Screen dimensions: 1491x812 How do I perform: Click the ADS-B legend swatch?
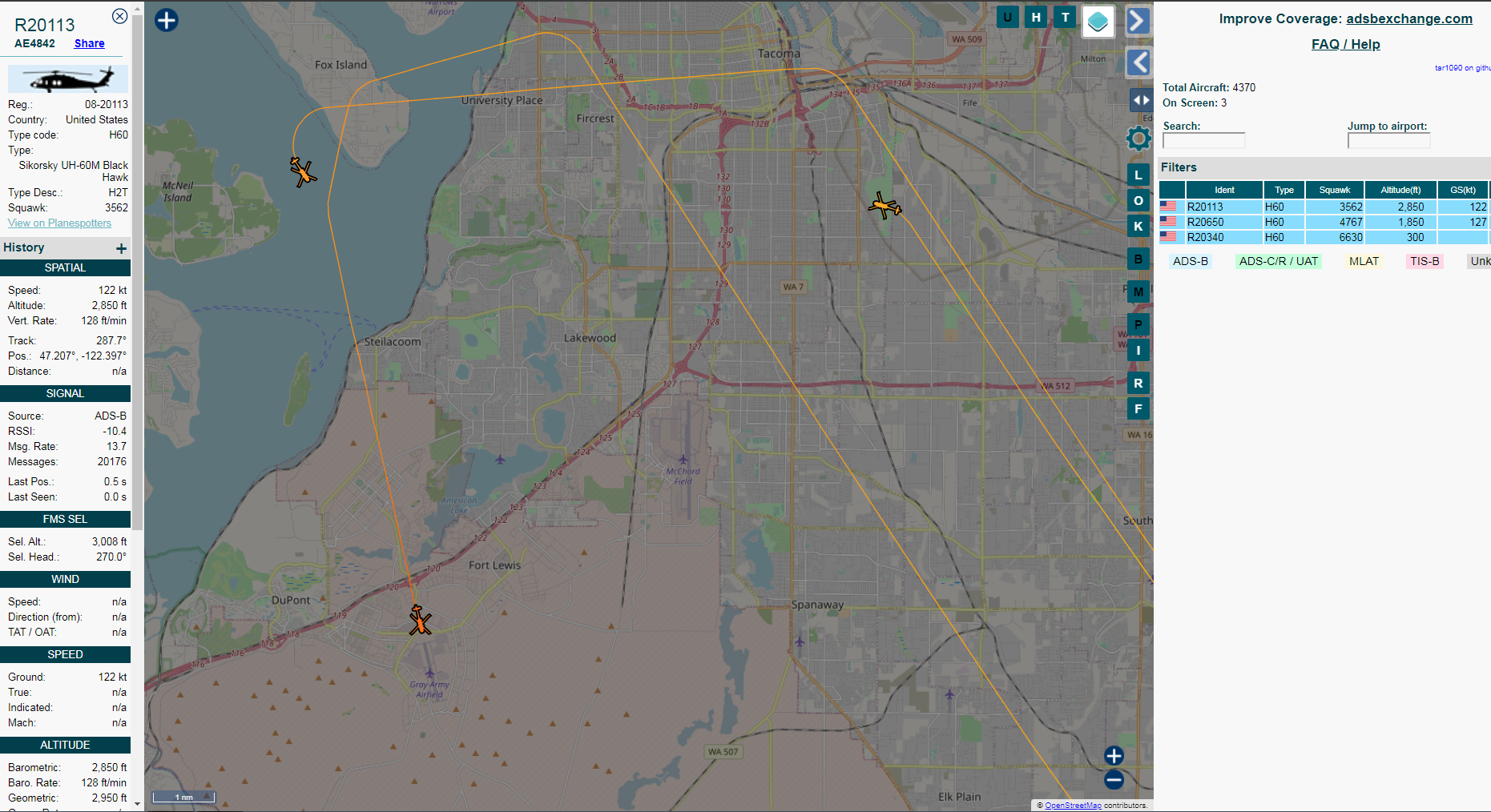[1191, 261]
